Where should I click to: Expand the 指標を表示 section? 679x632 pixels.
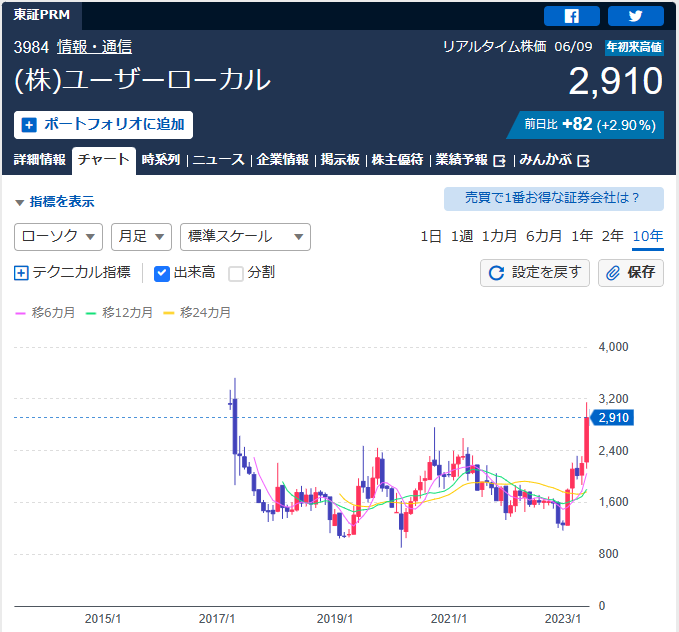[x=55, y=202]
